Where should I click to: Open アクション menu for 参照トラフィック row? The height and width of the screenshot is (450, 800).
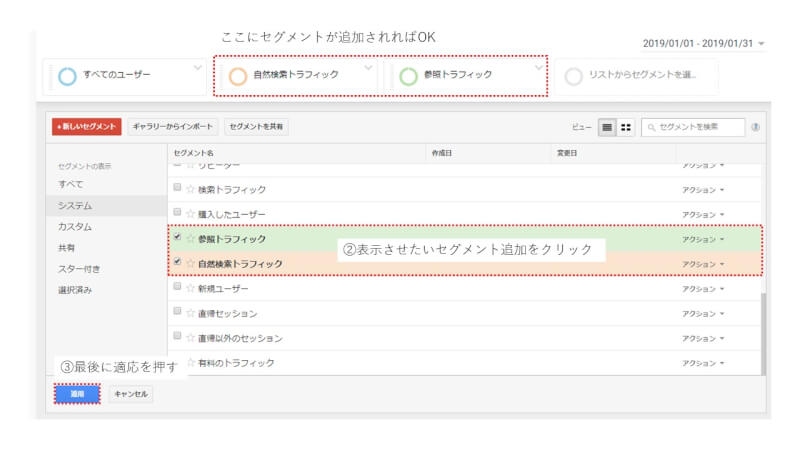(x=703, y=239)
